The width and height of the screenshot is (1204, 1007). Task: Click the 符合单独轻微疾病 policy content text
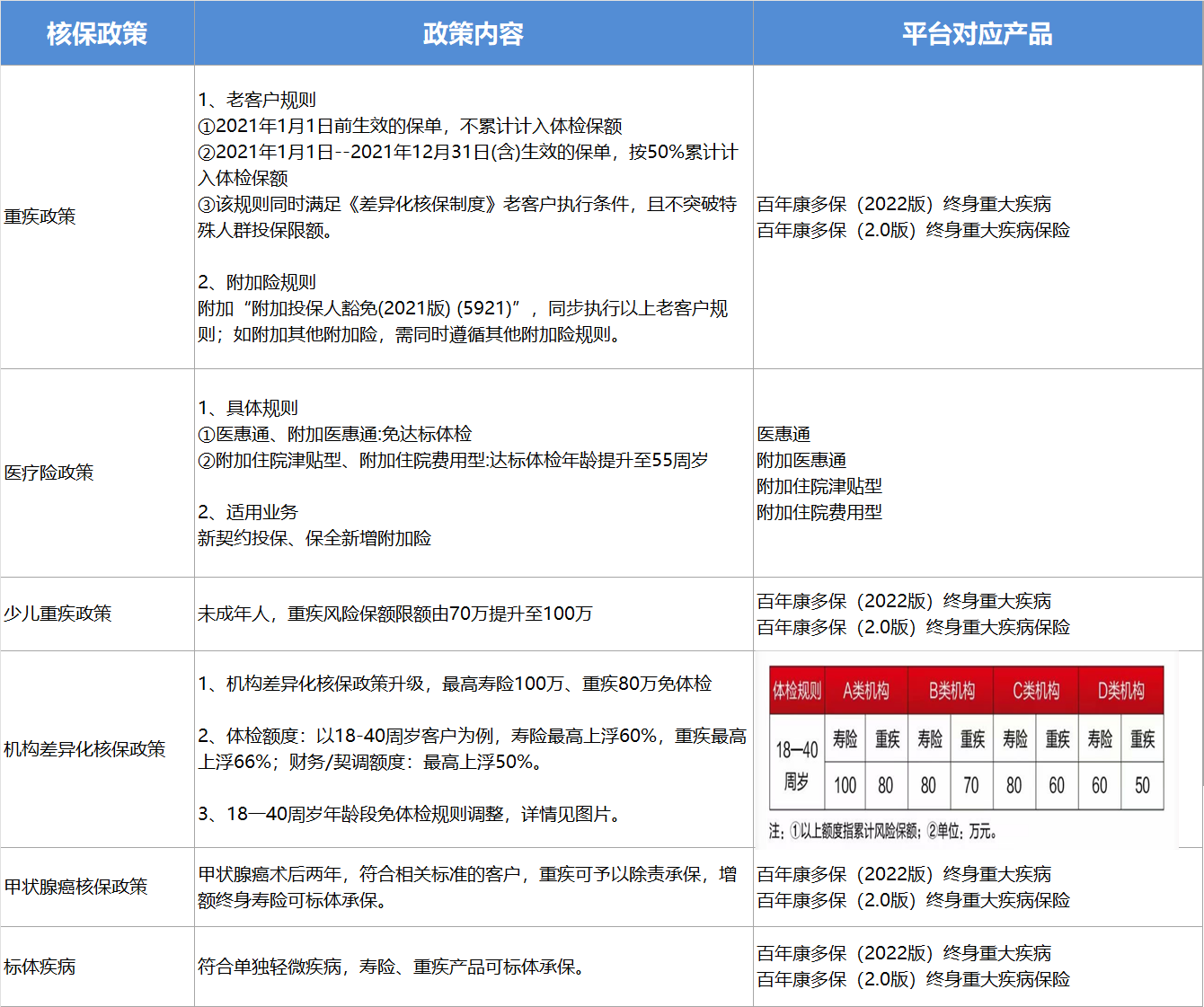394,967
